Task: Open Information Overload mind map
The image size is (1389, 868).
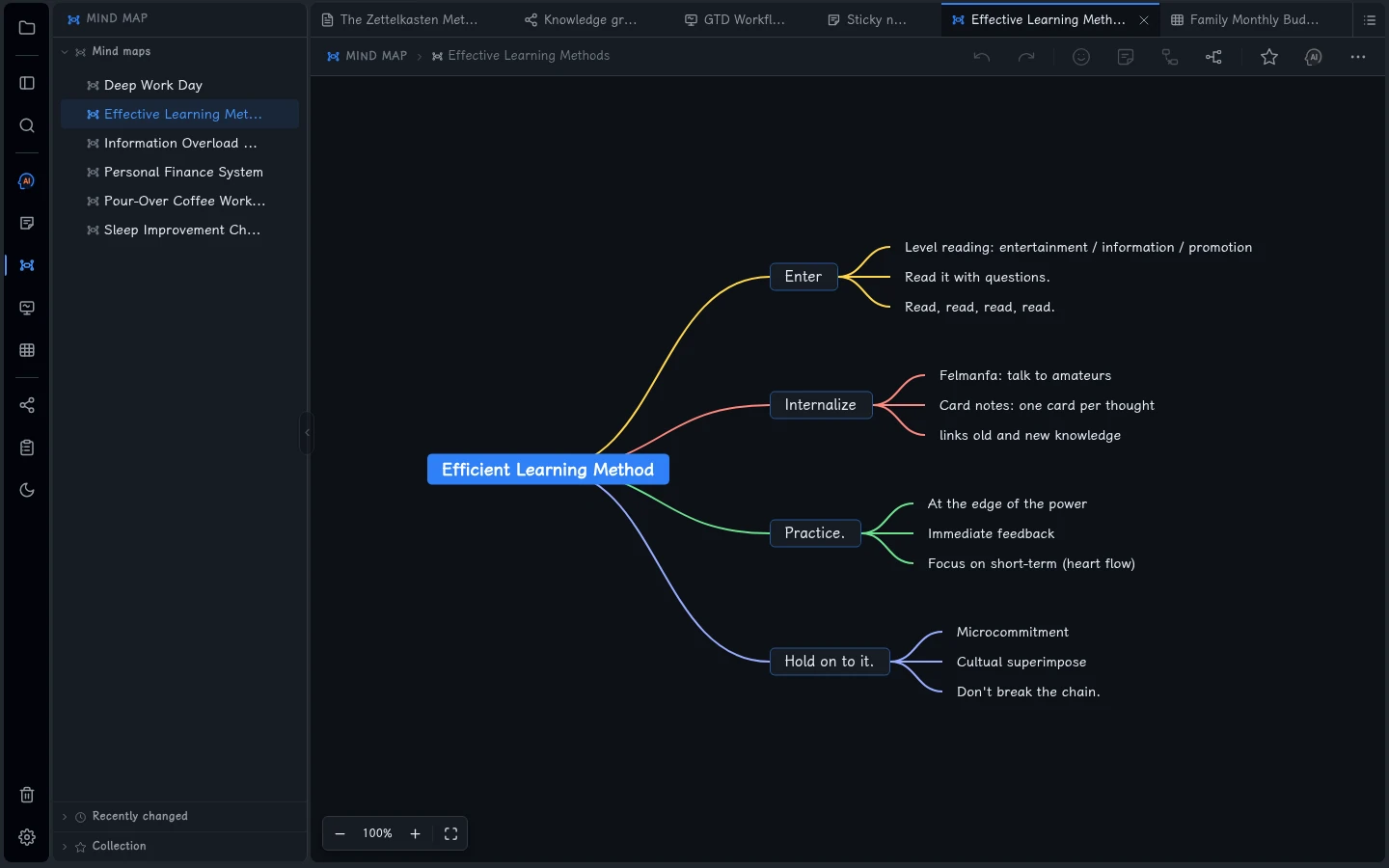Action: point(179,143)
